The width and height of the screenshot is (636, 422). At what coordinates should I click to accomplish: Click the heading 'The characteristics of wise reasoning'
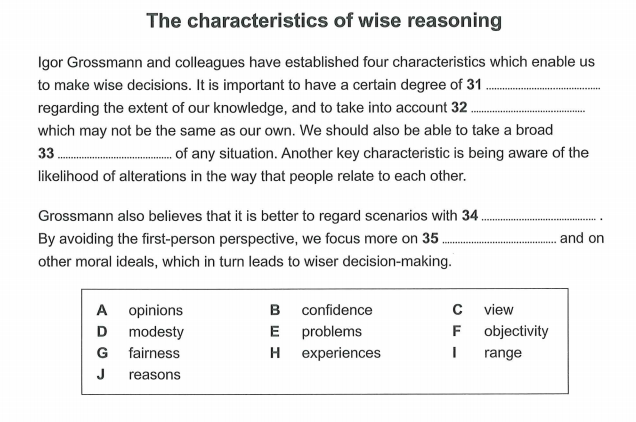click(x=324, y=20)
